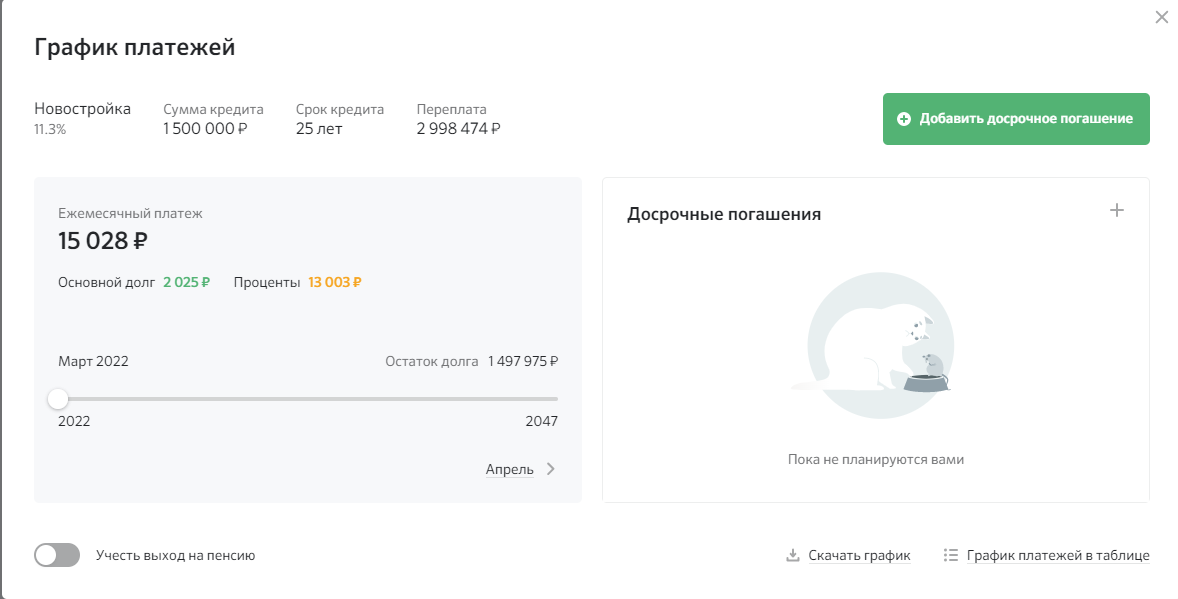Click the Проценты value 13 003 ₽
Viewport: 1178px width, 599px height.
coord(335,283)
